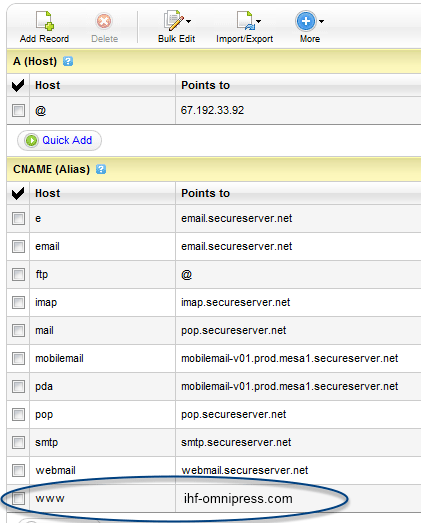The height and width of the screenshot is (523, 421).
Task: Select all CNAME records checkmark
Action: click(x=18, y=193)
